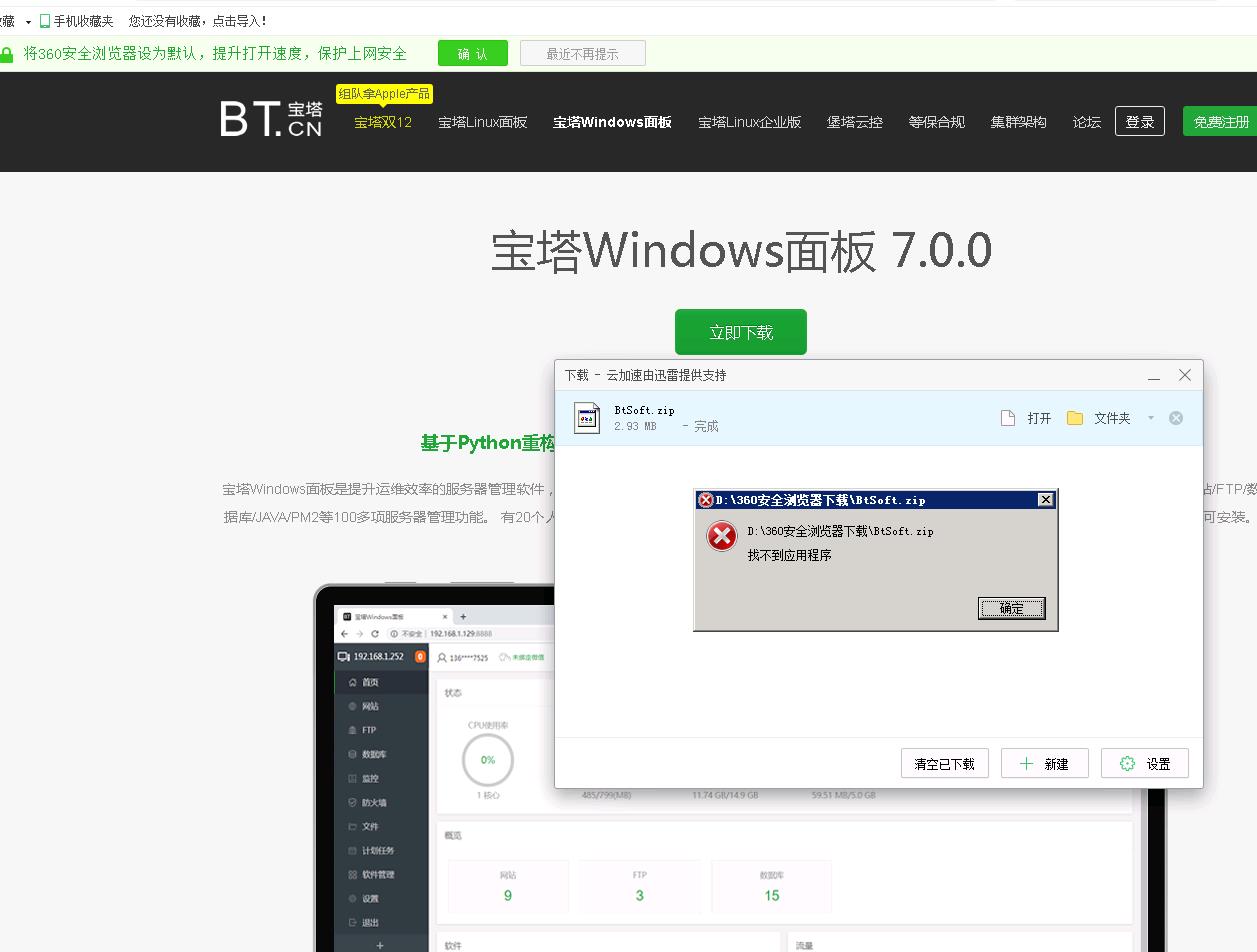Click 确定 in the error dialog
The width and height of the screenshot is (1257, 952).
click(x=1011, y=608)
